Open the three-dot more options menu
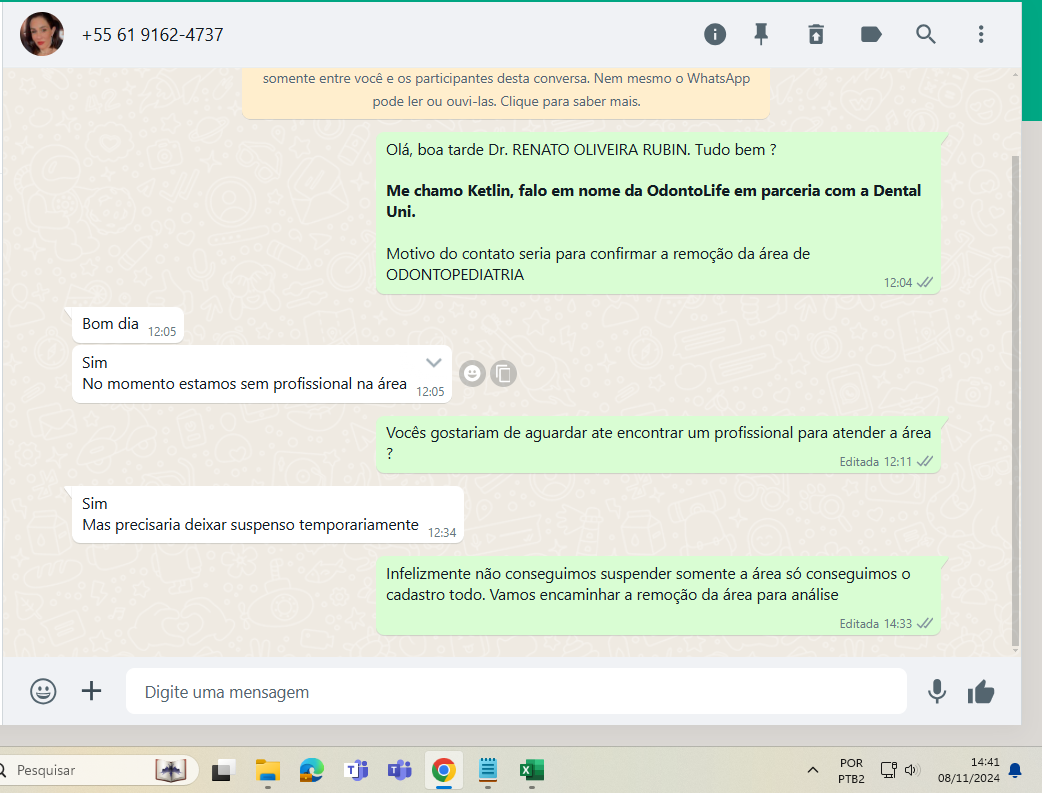Screen dimensions: 1042x793 click(x=981, y=34)
